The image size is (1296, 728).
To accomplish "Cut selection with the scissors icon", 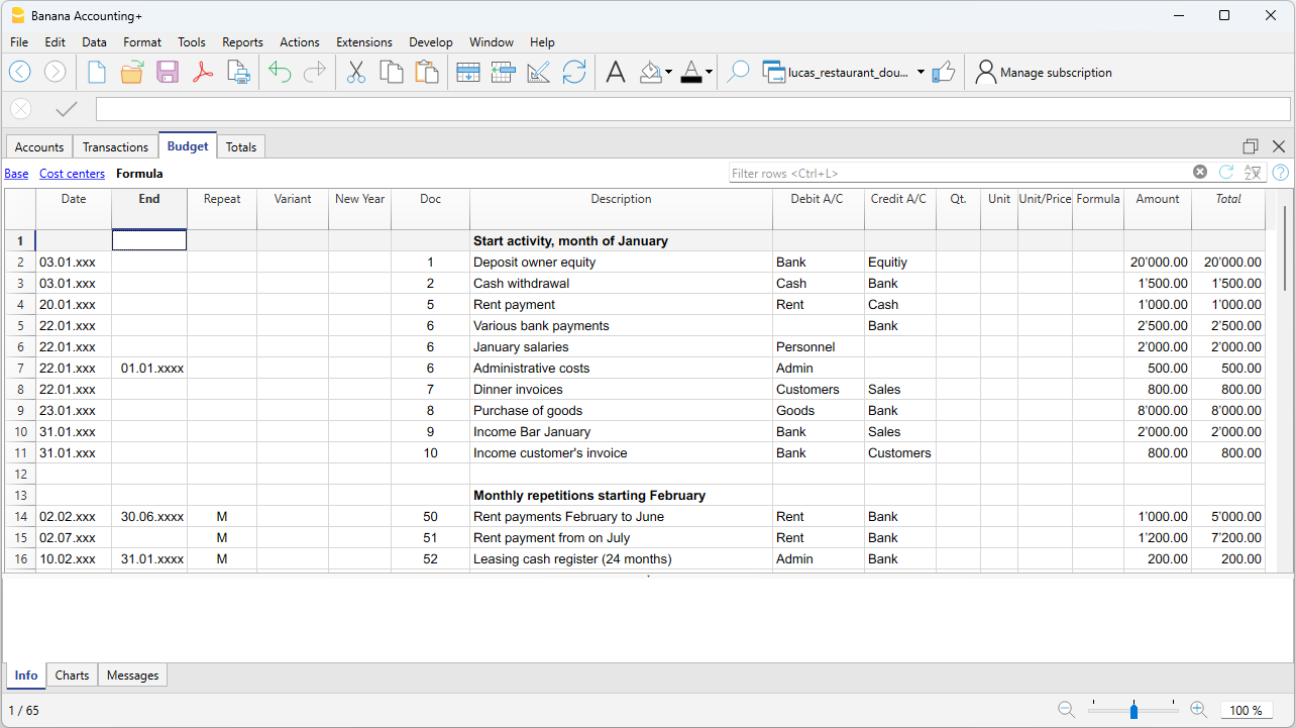I will pos(356,72).
